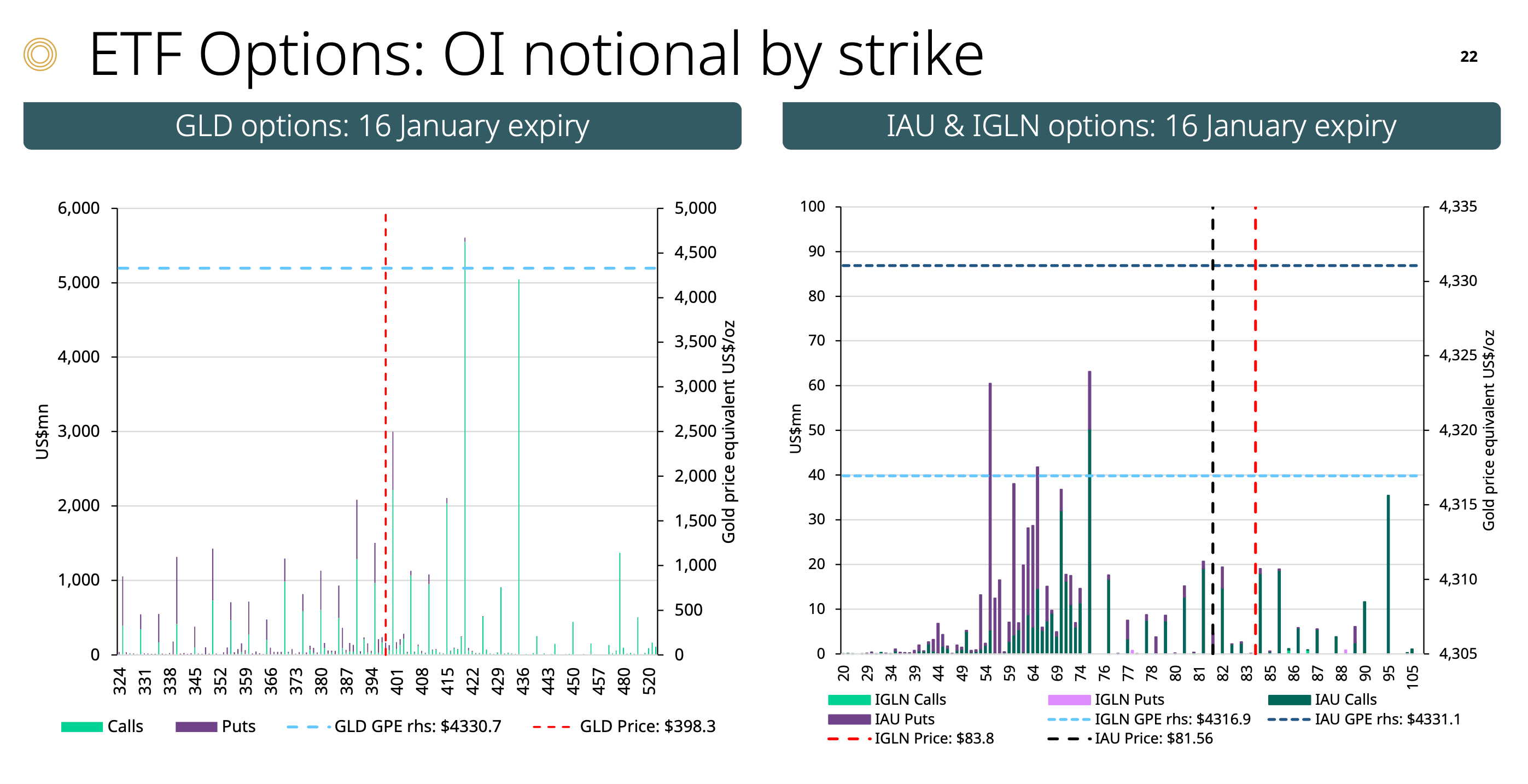The image size is (1528, 784).
Task: Click the GLD Price $398.3 legend entry
Action: pos(647,727)
